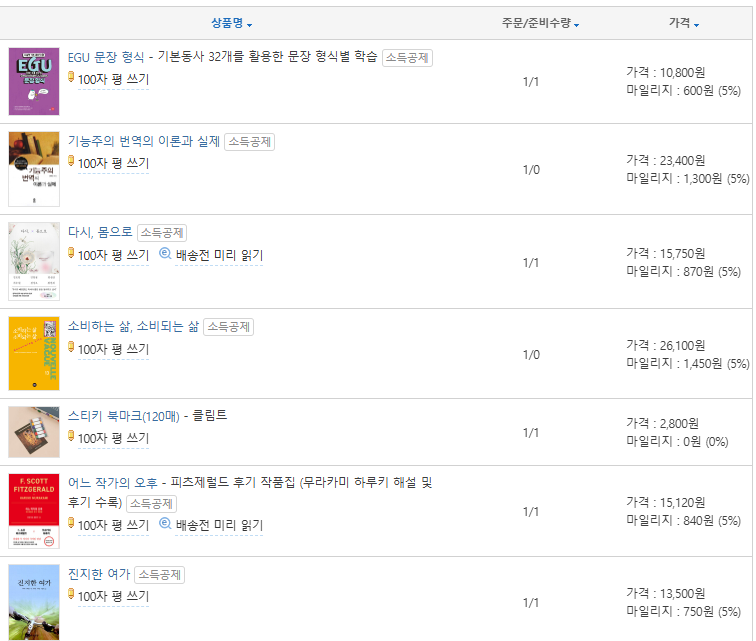Viewport: 756px width, 641px height.
Task: Select mileage text 마일리지 : 1,450원 (5%)
Action: pyautogui.click(x=688, y=364)
